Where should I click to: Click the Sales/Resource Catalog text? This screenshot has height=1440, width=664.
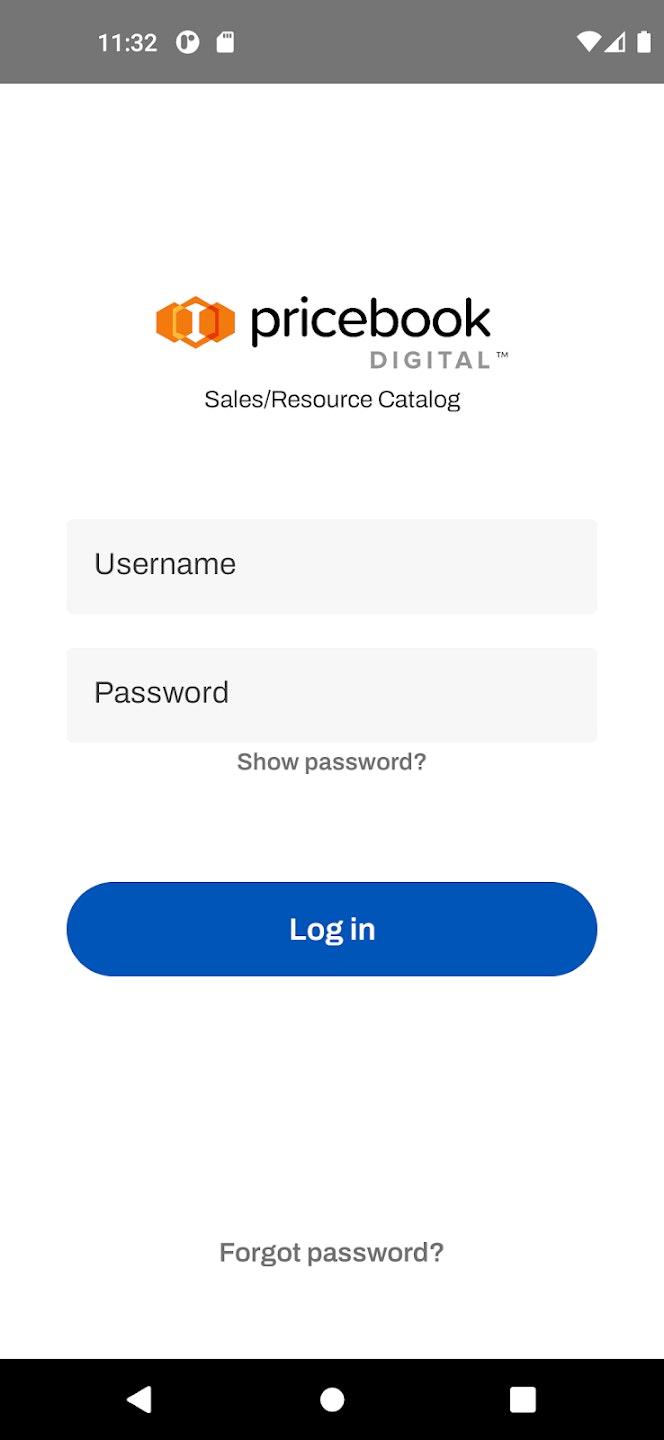(331, 398)
